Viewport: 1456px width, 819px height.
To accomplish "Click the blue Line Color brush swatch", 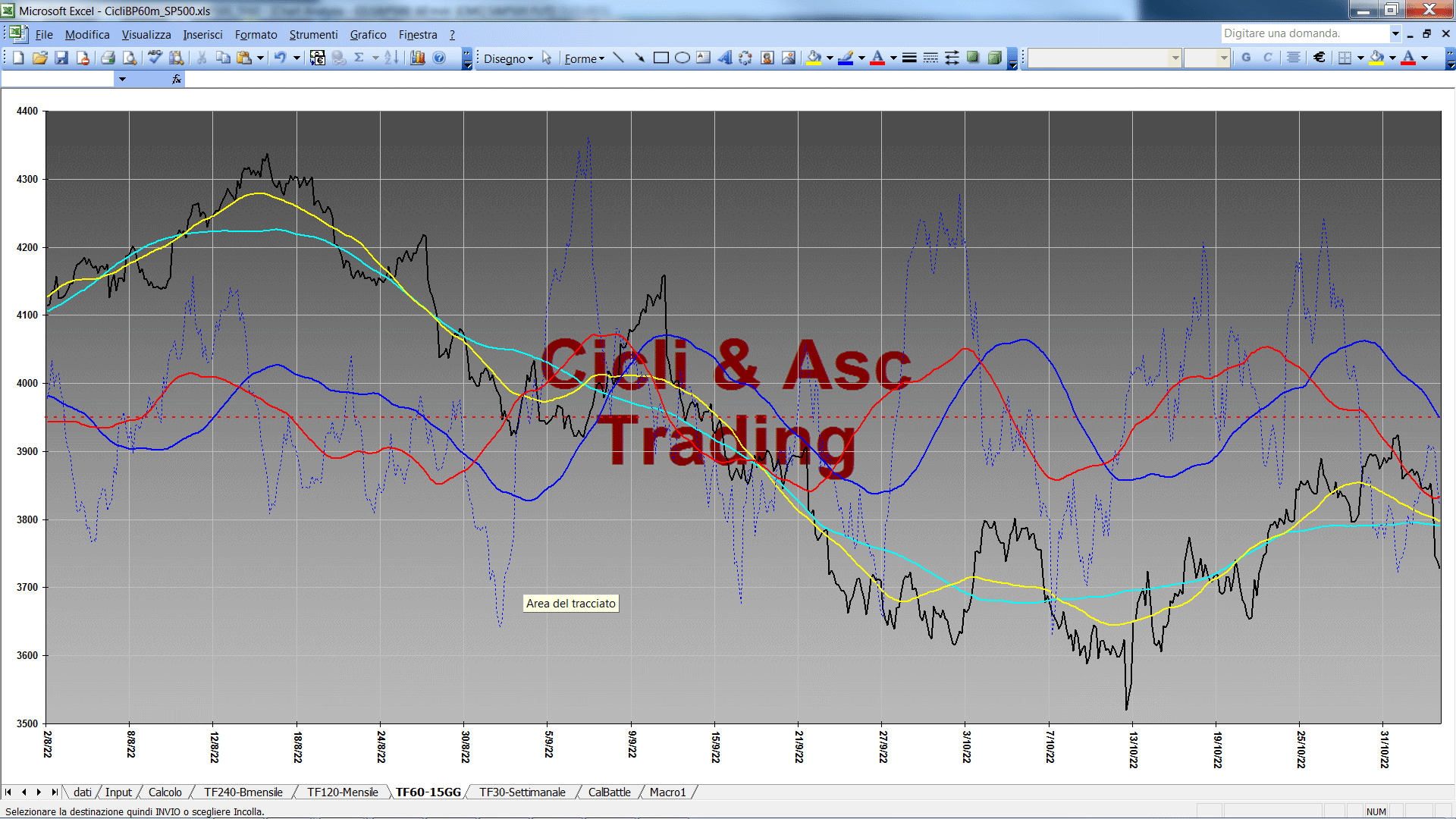I will coord(846,58).
